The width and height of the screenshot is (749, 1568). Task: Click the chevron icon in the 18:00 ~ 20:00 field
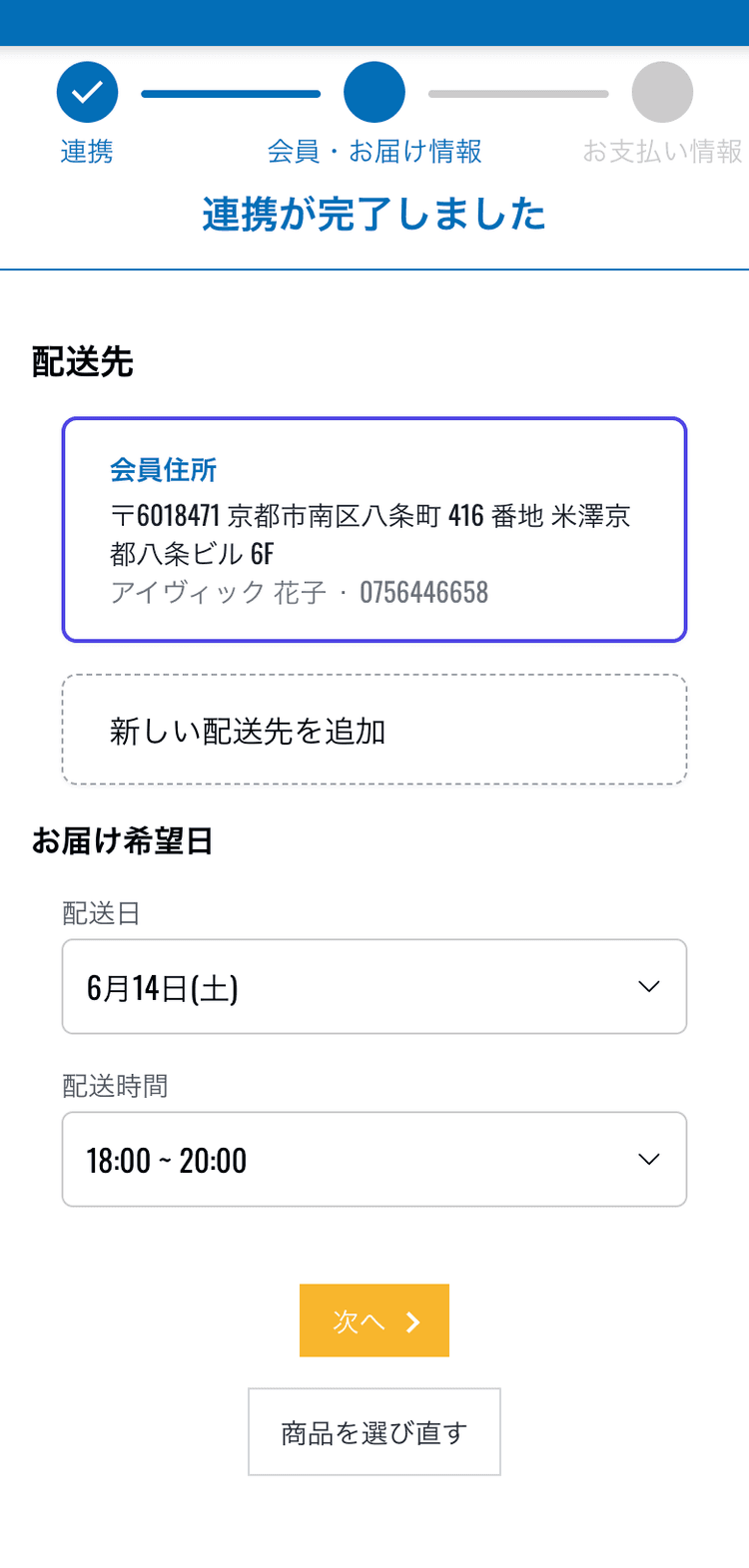[649, 1160]
